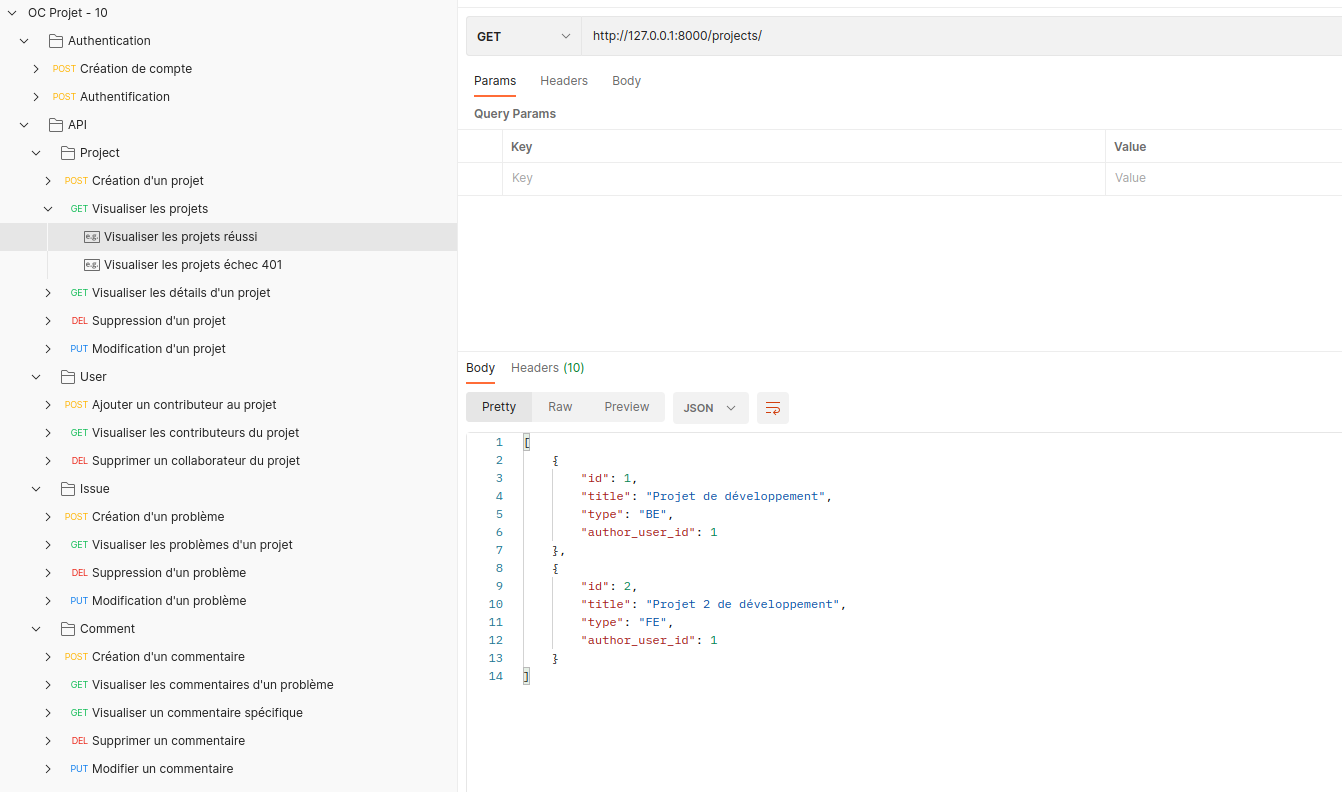Click the User folder icon
Image resolution: width=1342 pixels, height=792 pixels.
pos(68,377)
